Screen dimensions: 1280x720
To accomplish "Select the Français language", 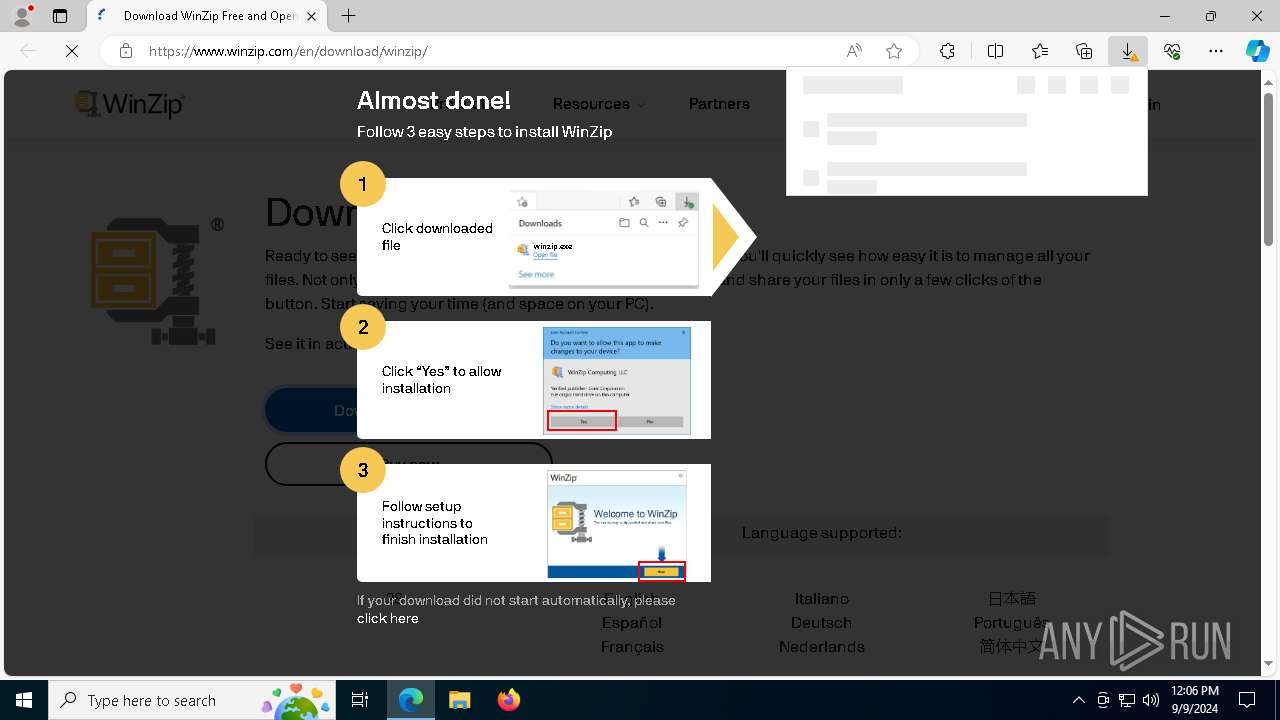I will 632,646.
